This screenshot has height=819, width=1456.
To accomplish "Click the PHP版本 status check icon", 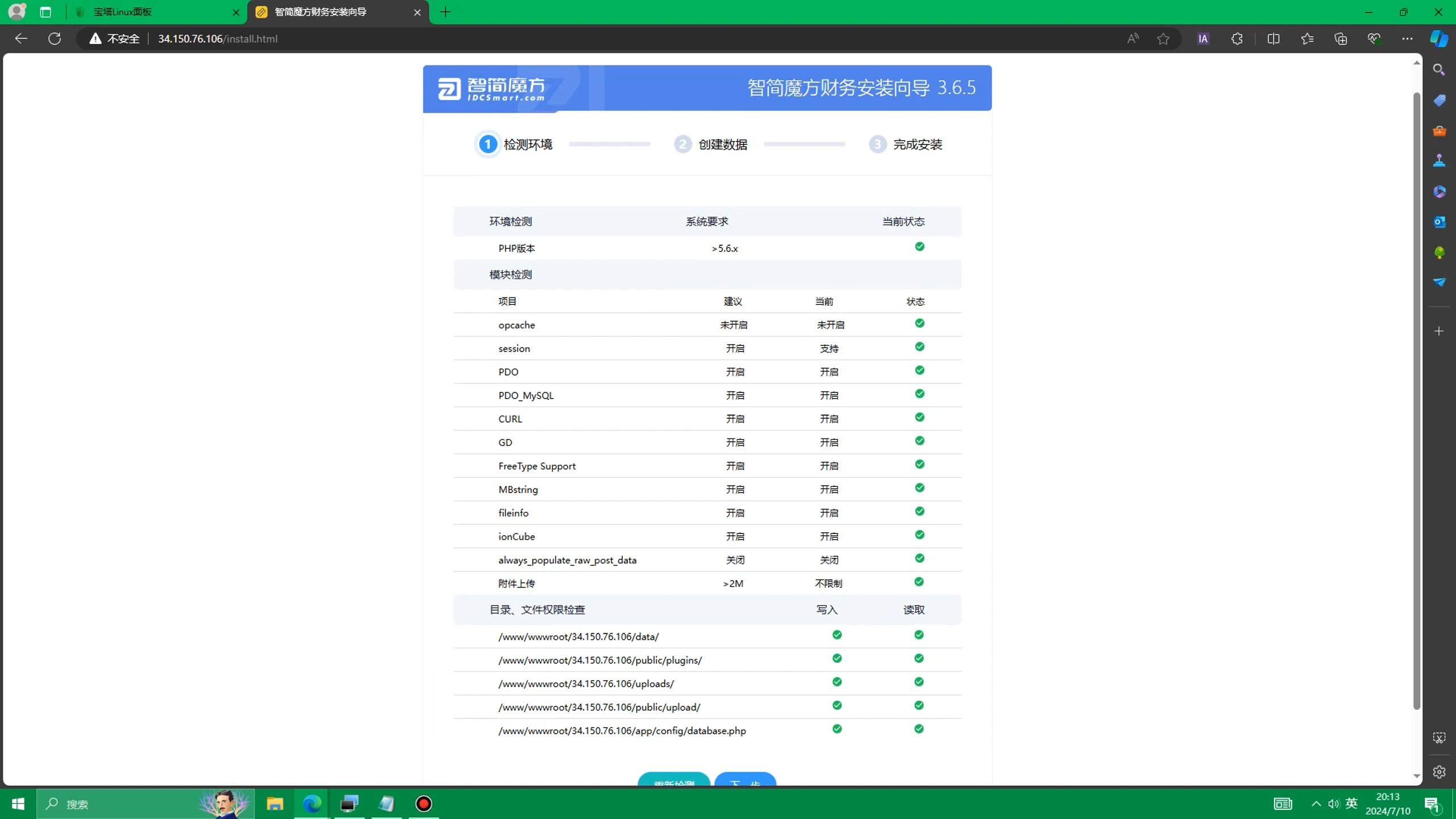I will click(x=920, y=246).
